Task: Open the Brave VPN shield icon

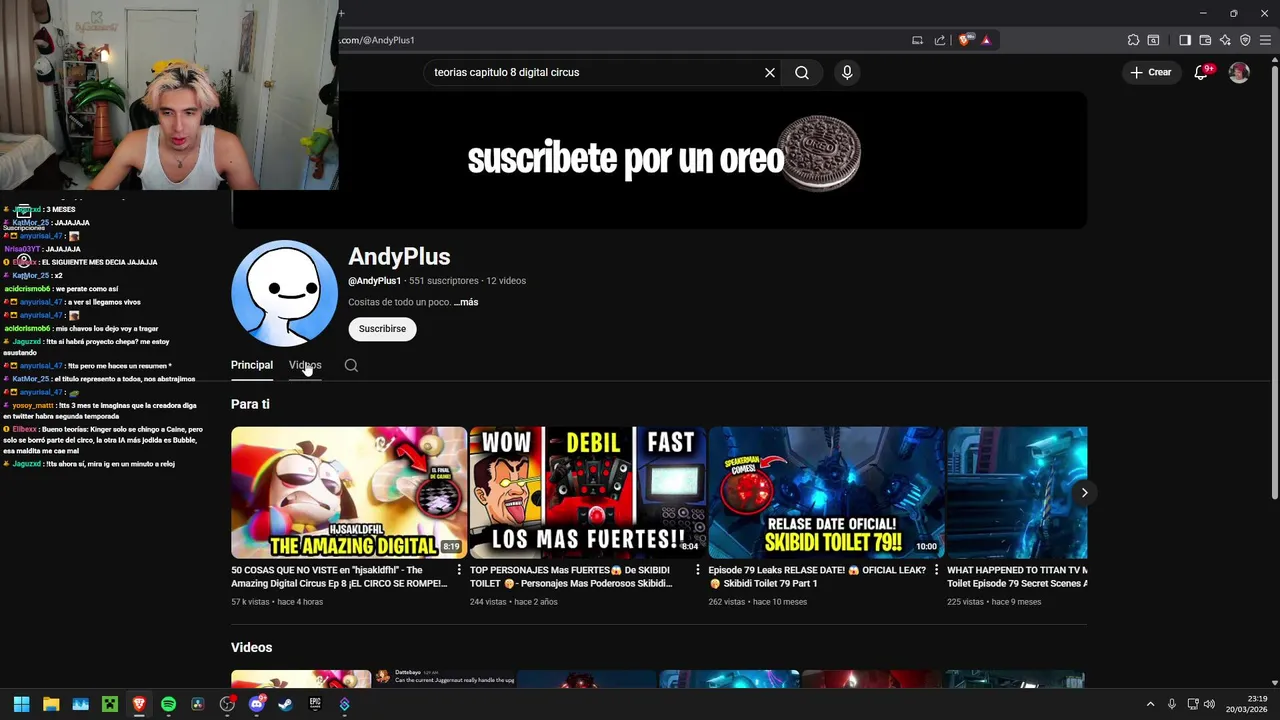Action: (x=1245, y=40)
